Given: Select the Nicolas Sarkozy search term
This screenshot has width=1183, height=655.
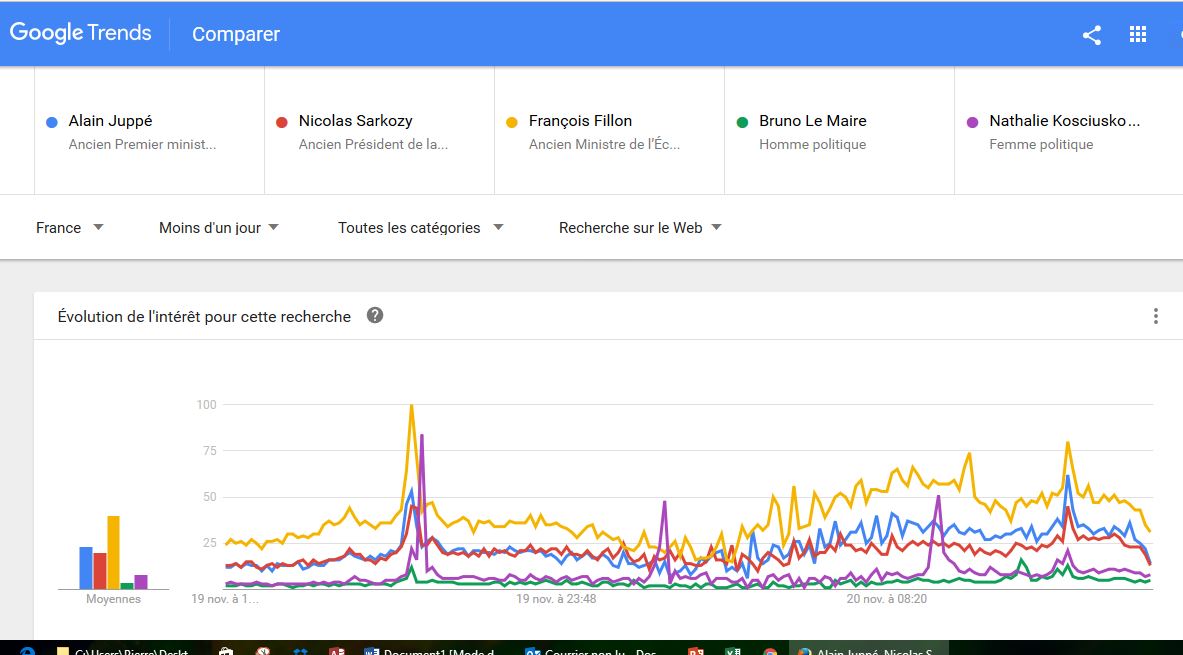Looking at the screenshot, I should pos(355,121).
